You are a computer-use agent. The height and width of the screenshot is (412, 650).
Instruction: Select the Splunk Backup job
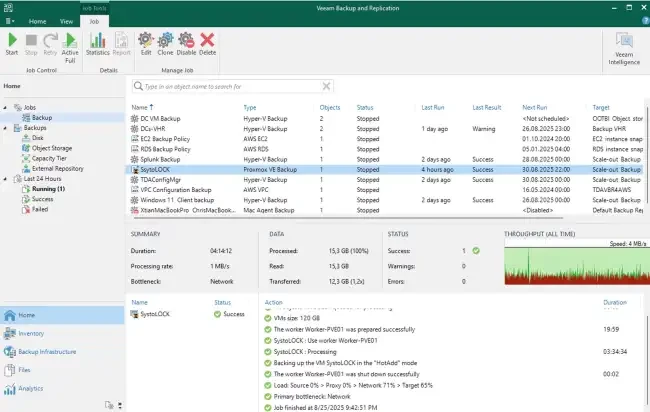pyautogui.click(x=385, y=159)
